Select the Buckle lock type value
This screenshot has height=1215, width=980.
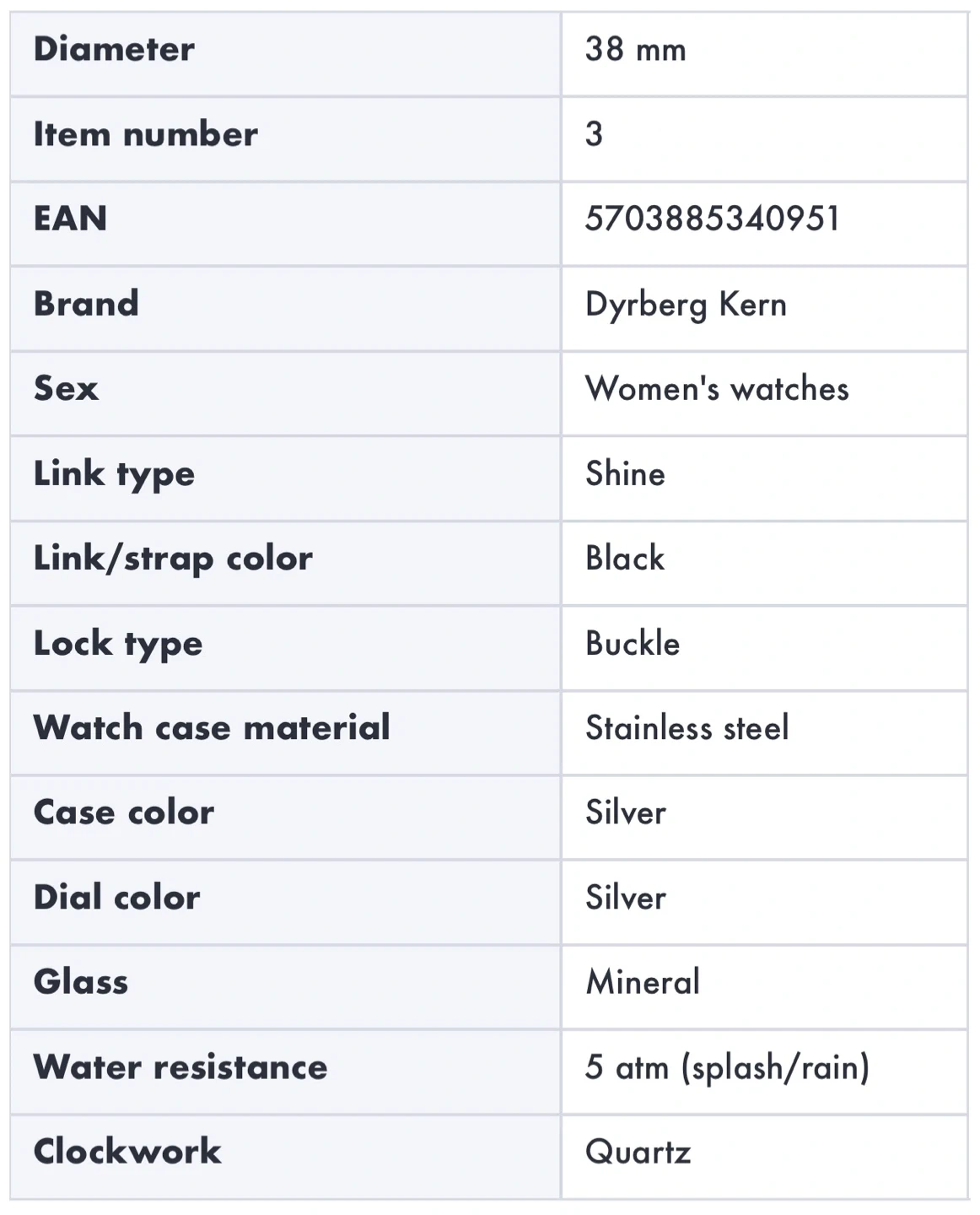click(x=633, y=644)
